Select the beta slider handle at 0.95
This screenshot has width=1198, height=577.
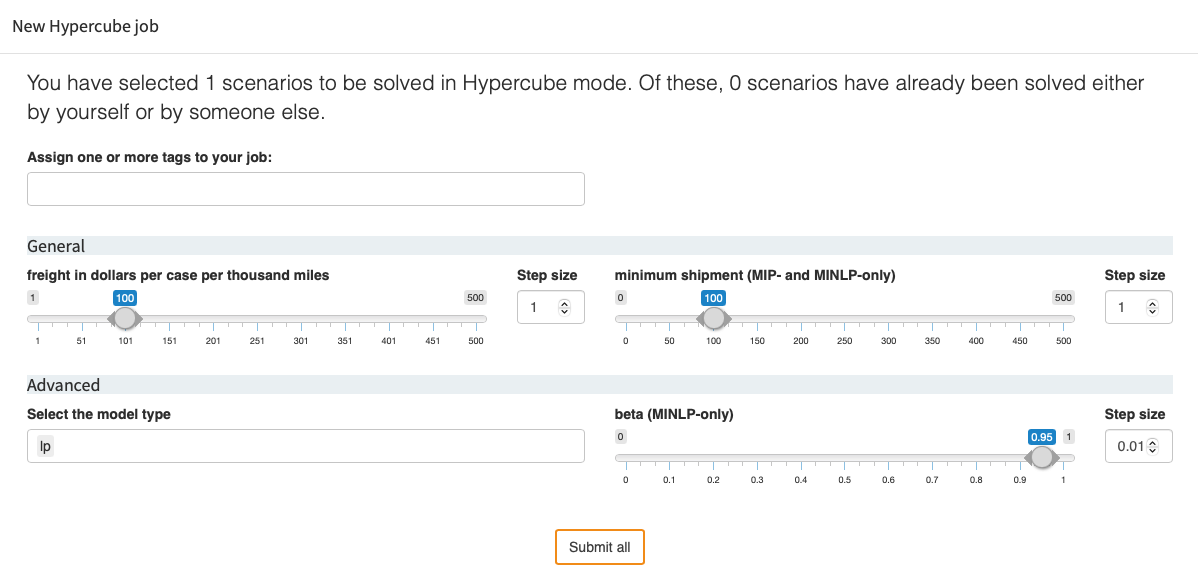[x=1042, y=456]
